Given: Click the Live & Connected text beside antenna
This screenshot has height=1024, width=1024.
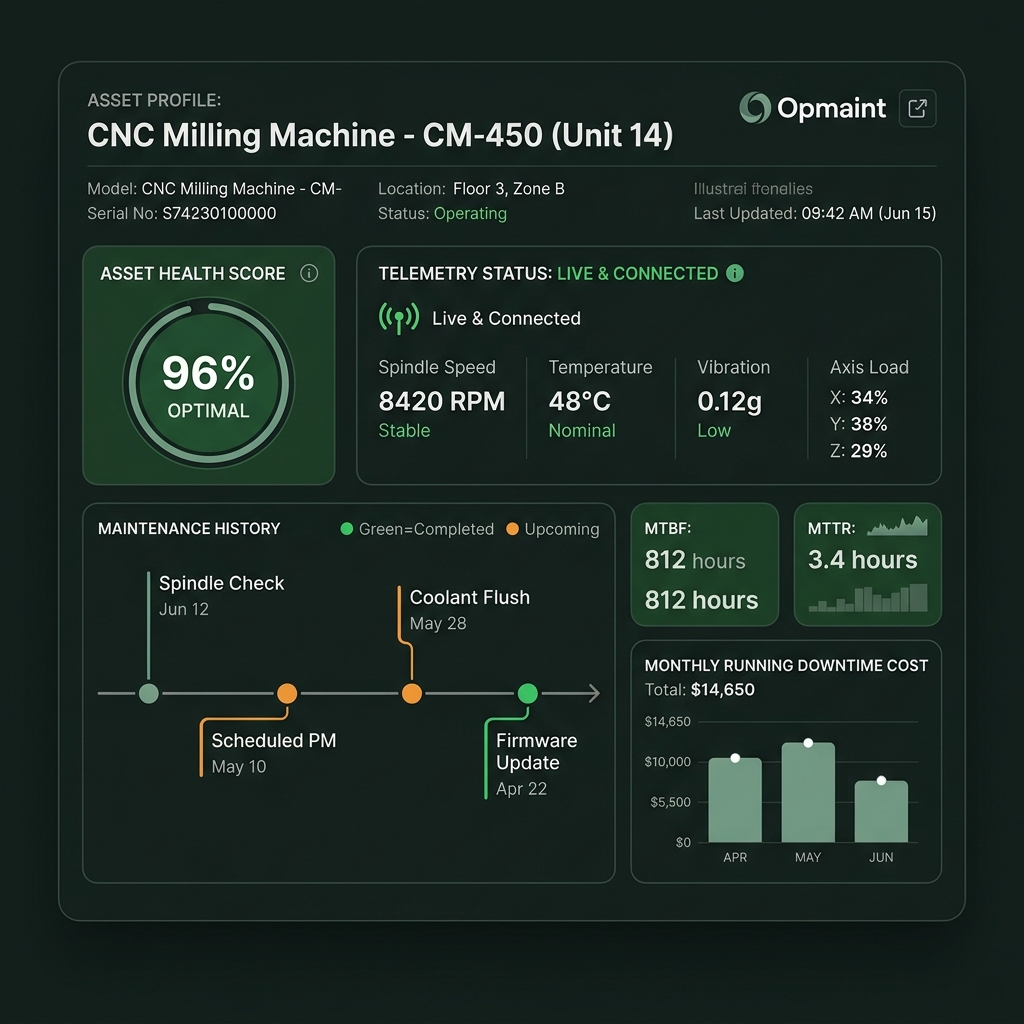Looking at the screenshot, I should pyautogui.click(x=506, y=318).
